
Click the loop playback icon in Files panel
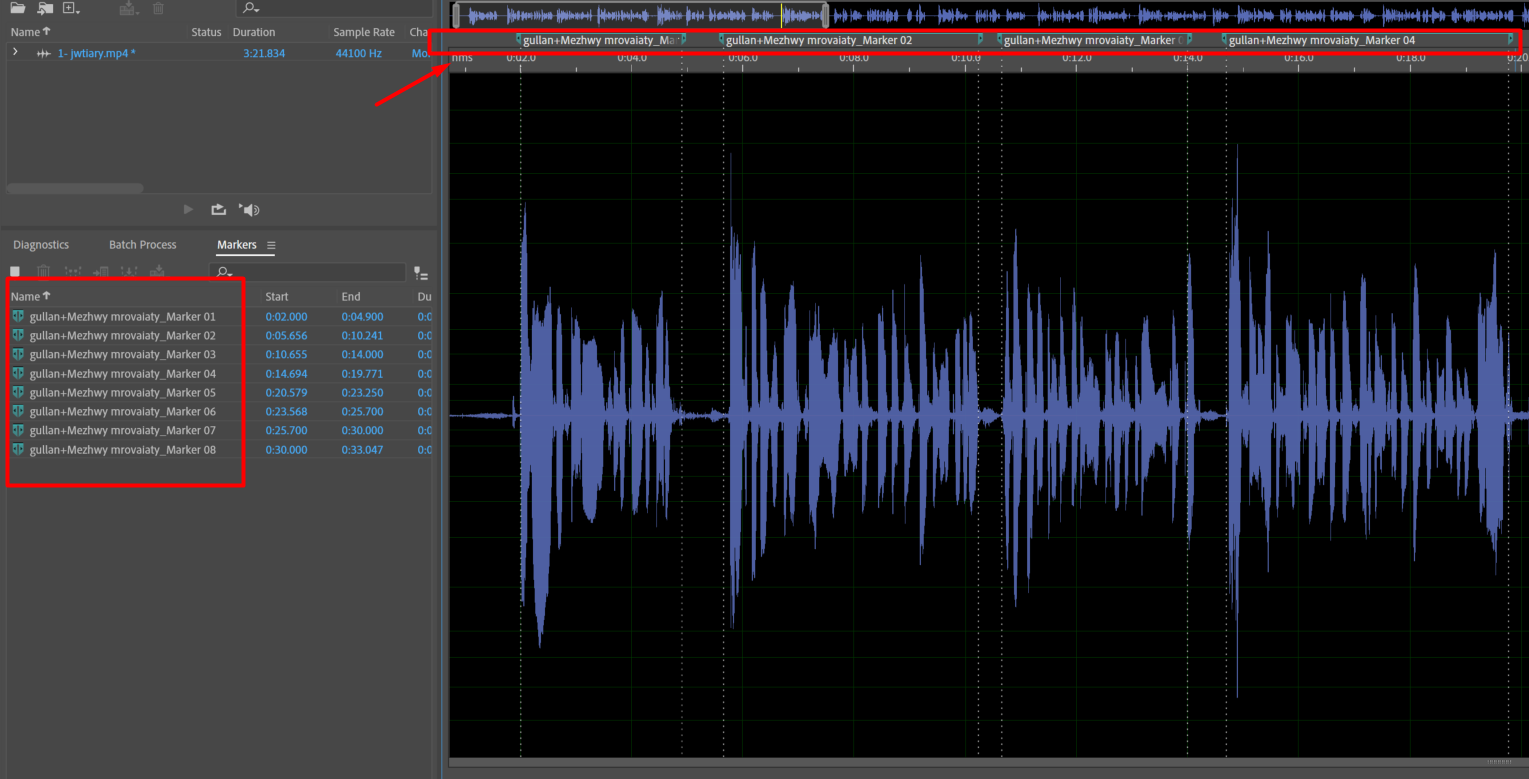[218, 210]
